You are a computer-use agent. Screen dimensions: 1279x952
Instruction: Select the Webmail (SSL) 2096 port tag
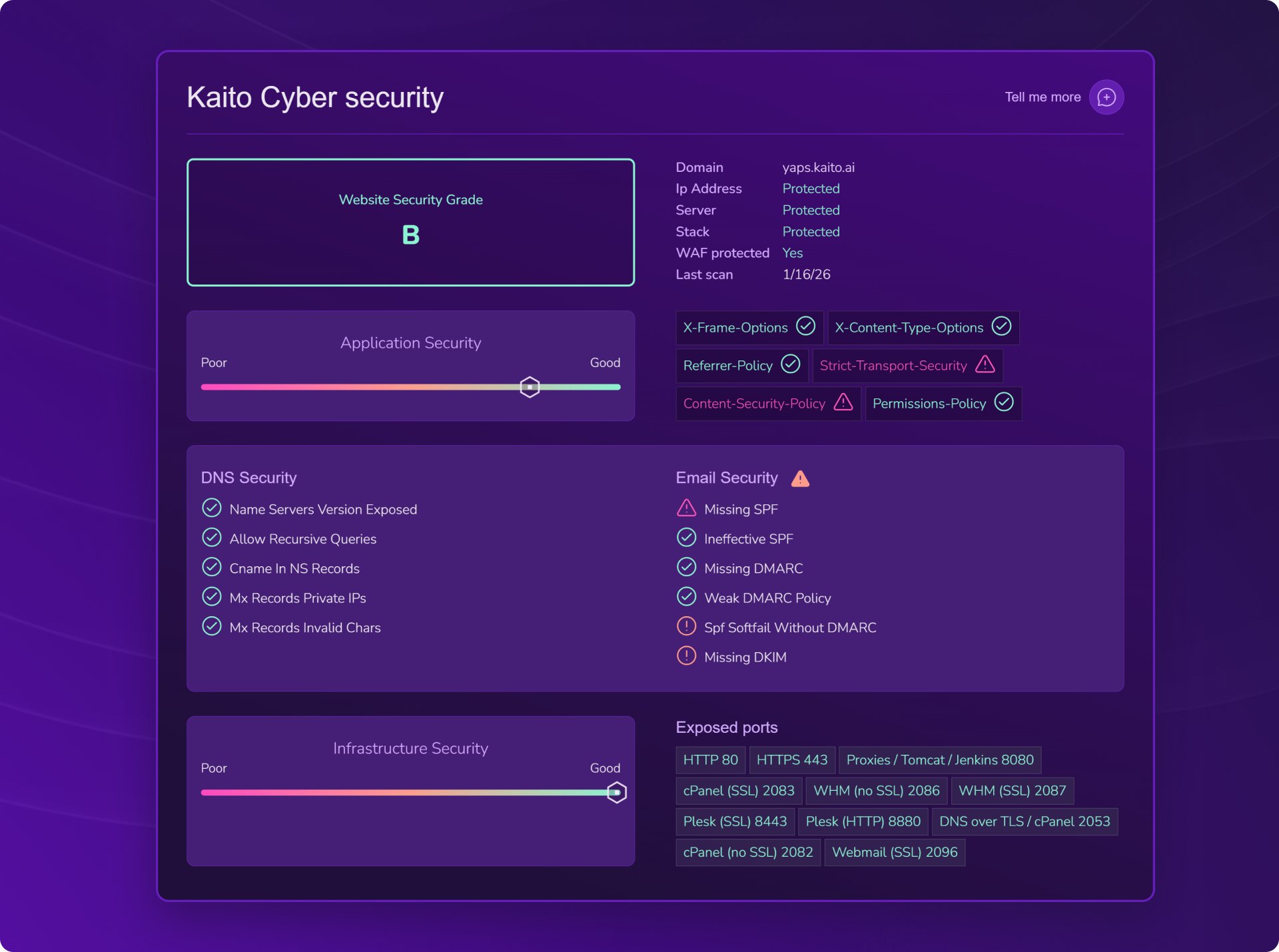click(894, 853)
